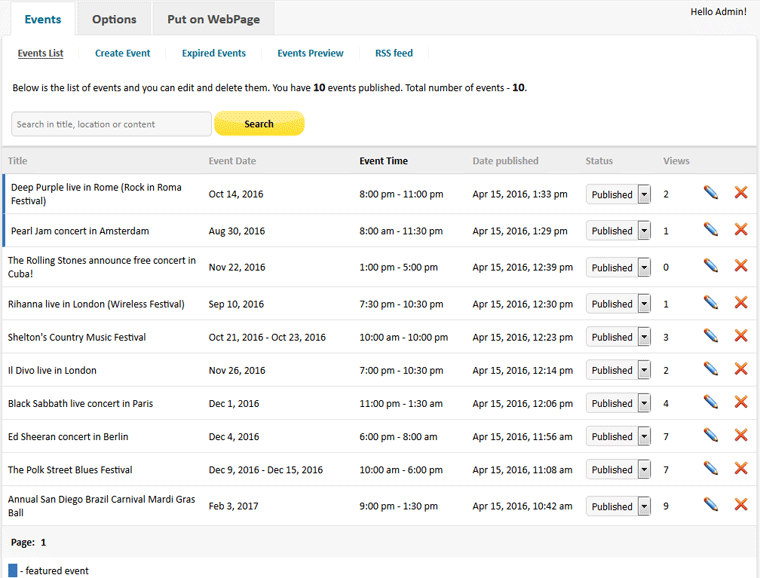
Task: Open status dropdown for Pearl Jam event
Action: coord(618,231)
